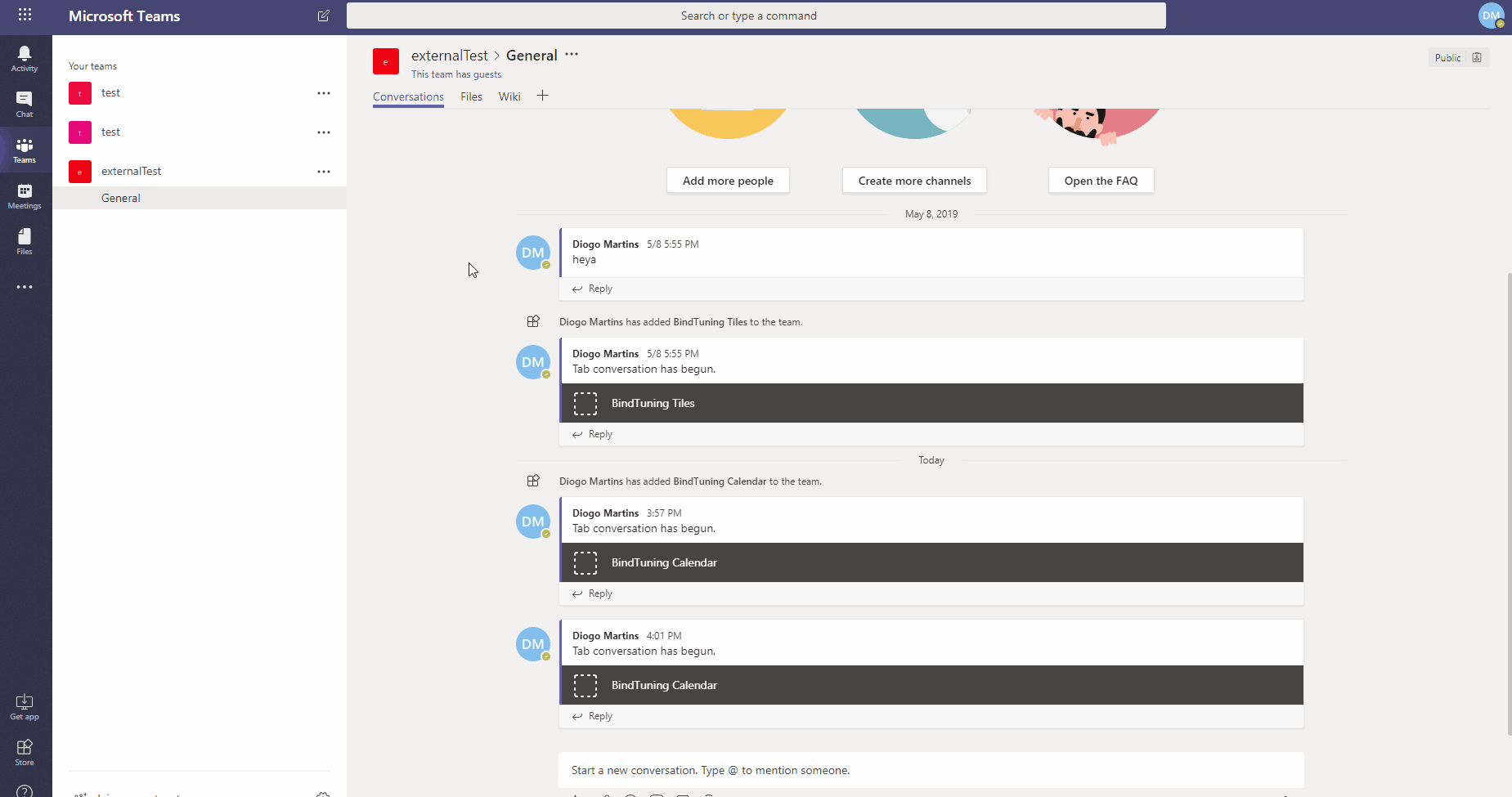
Task: Open more options for externalTest team
Action: pos(324,172)
